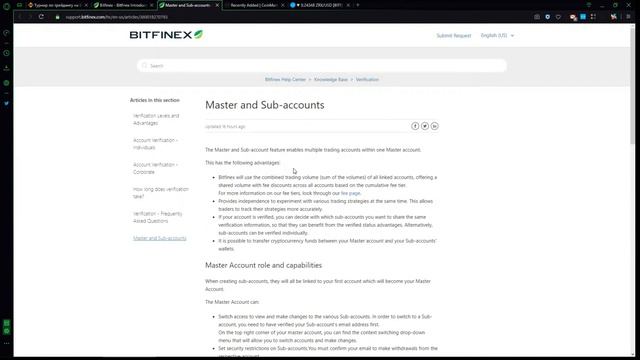The height and width of the screenshot is (360, 640).
Task: Click the browser address bar URL
Action: pyautogui.click(x=117, y=17)
